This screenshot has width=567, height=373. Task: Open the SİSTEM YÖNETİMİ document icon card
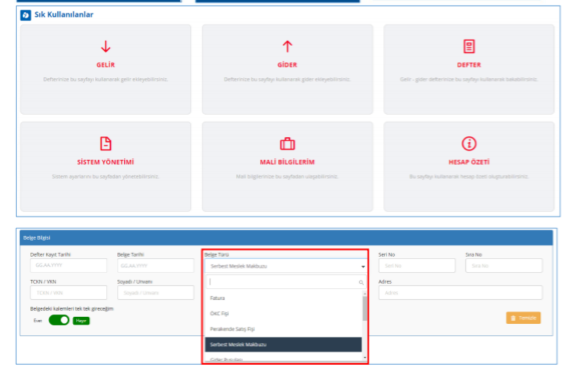click(106, 166)
